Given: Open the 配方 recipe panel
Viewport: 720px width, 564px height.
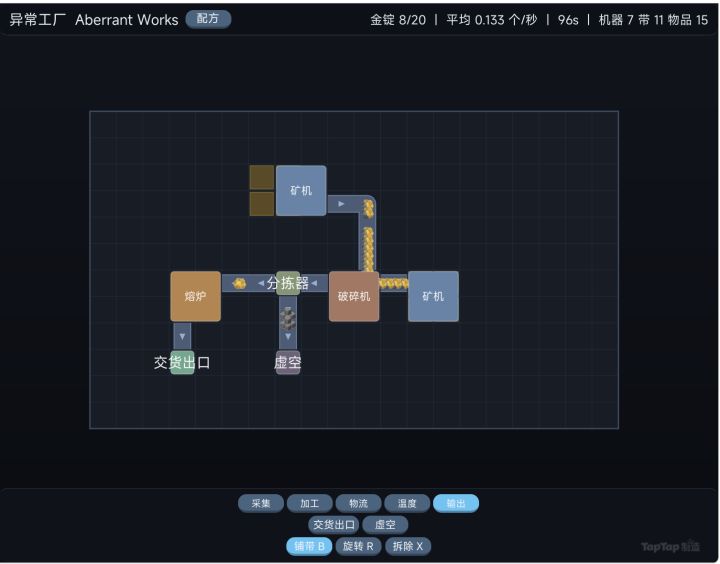Looking at the screenshot, I should point(208,19).
